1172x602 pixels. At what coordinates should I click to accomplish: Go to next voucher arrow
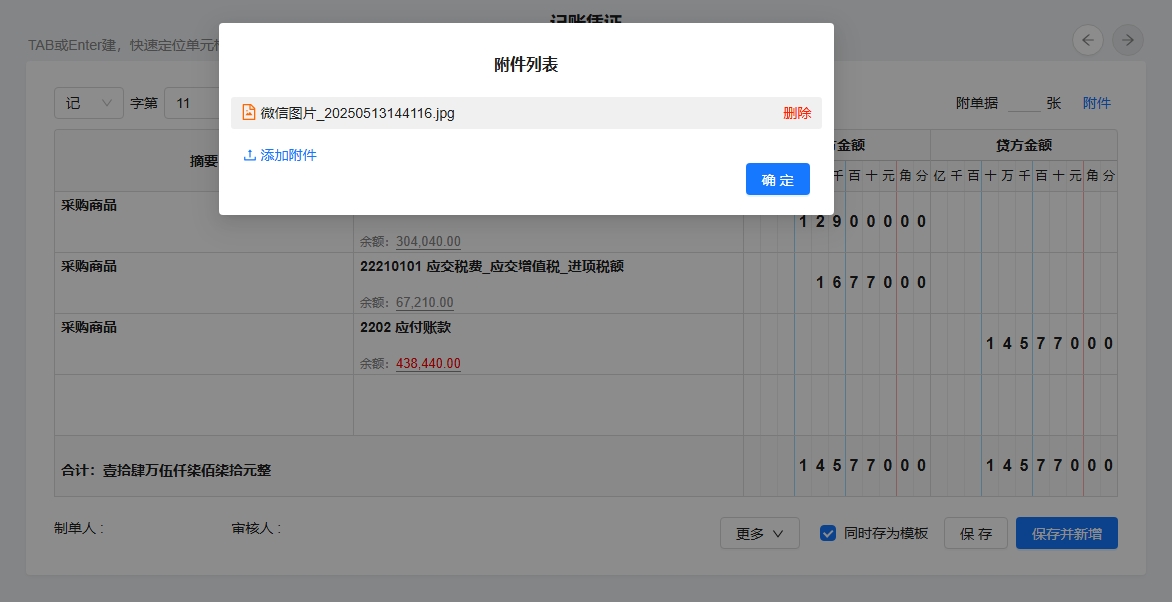[x=1128, y=40]
